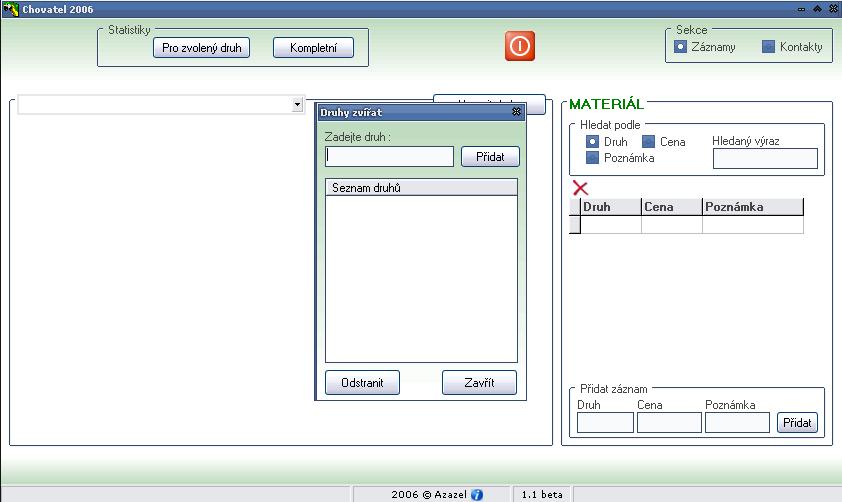Select the Kontakty section radio button

(x=768, y=47)
